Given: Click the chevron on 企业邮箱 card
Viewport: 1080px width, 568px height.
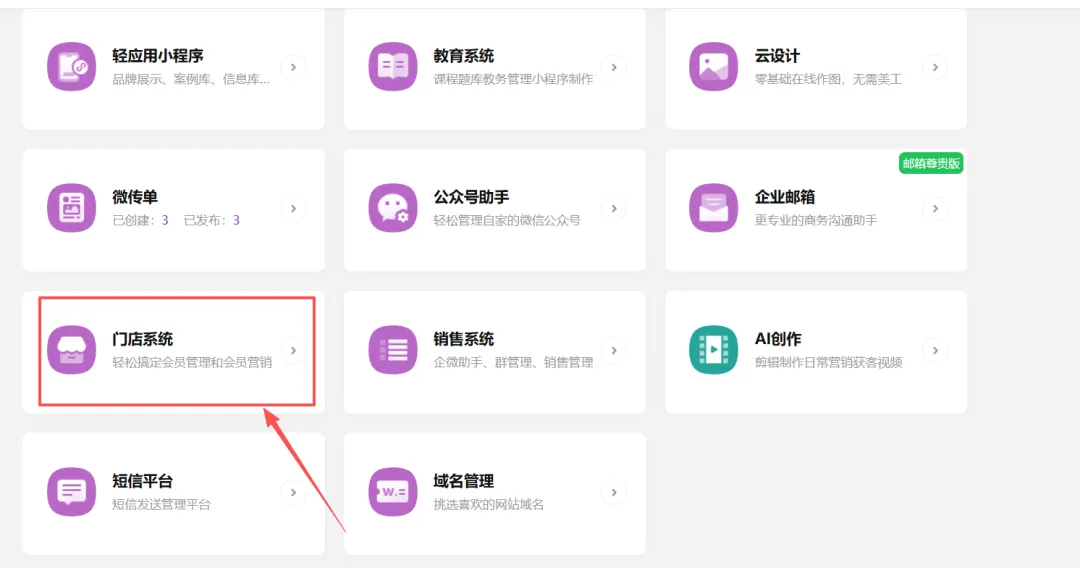Looking at the screenshot, I should pyautogui.click(x=935, y=209).
